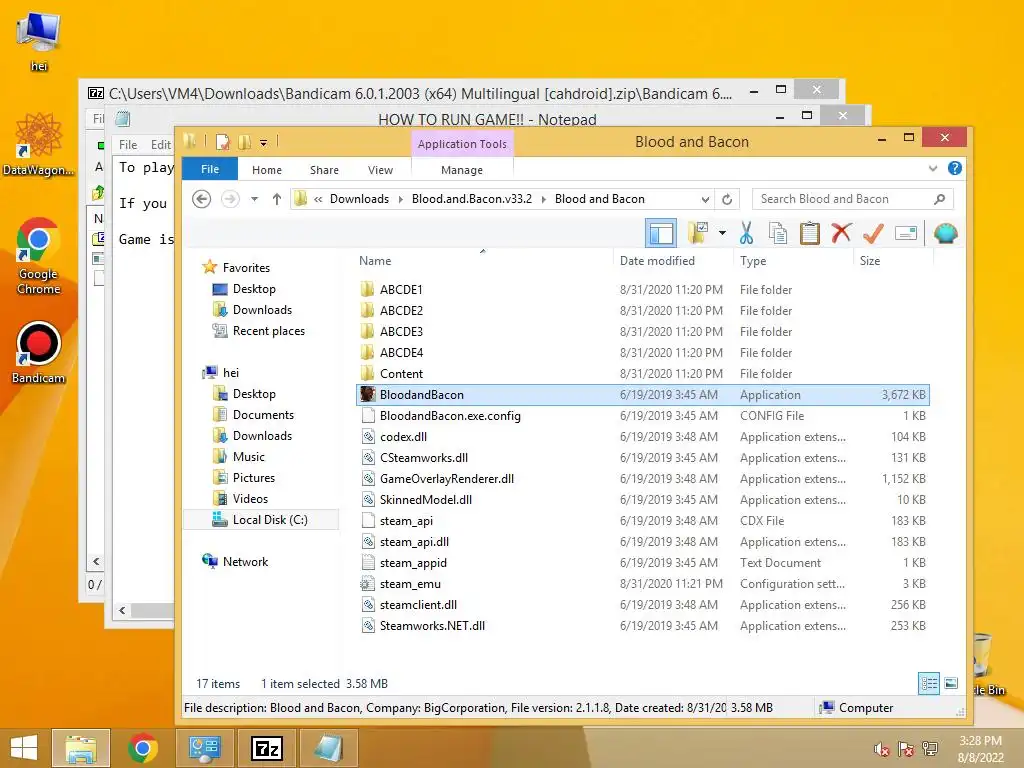This screenshot has height=768, width=1024.
Task: Open File Explorer from the taskbar
Action: [80, 748]
